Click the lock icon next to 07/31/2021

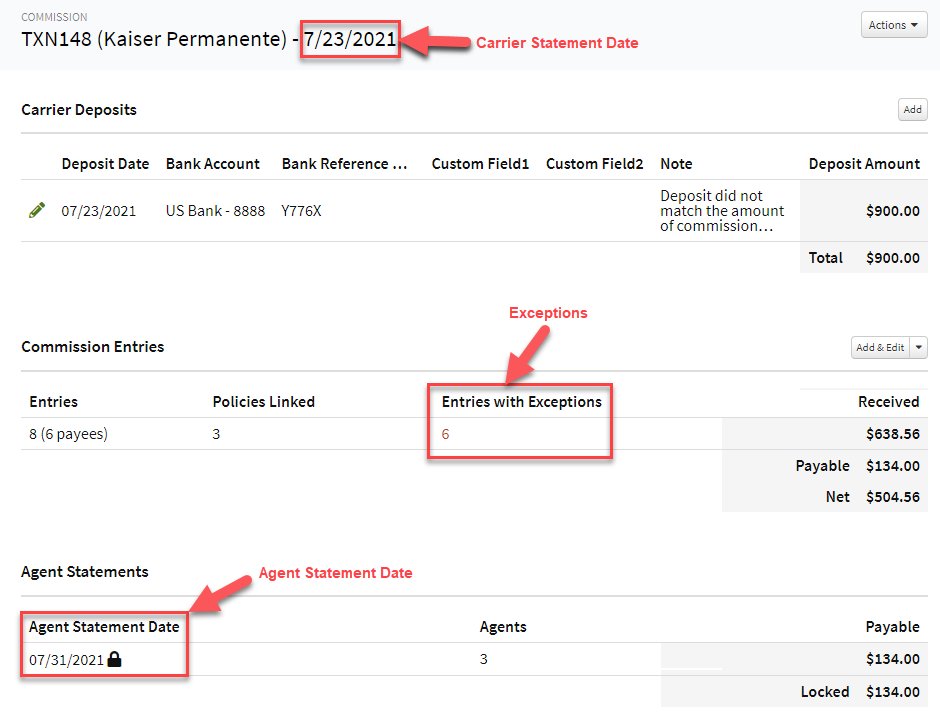[x=113, y=659]
